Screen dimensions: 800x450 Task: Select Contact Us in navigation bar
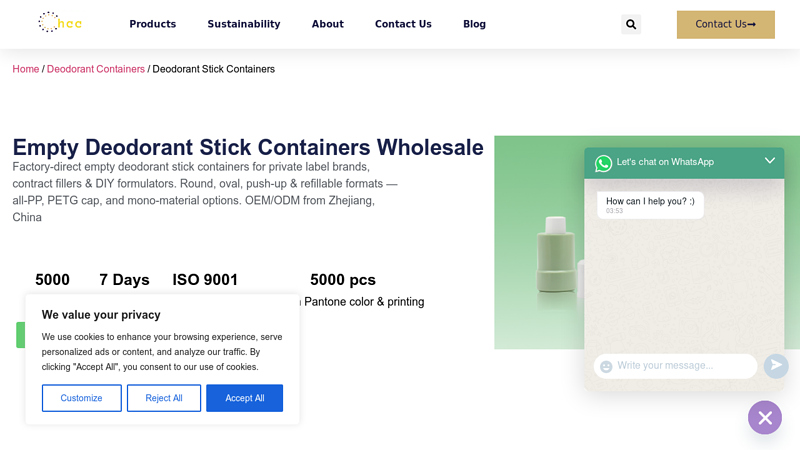pyautogui.click(x=403, y=24)
